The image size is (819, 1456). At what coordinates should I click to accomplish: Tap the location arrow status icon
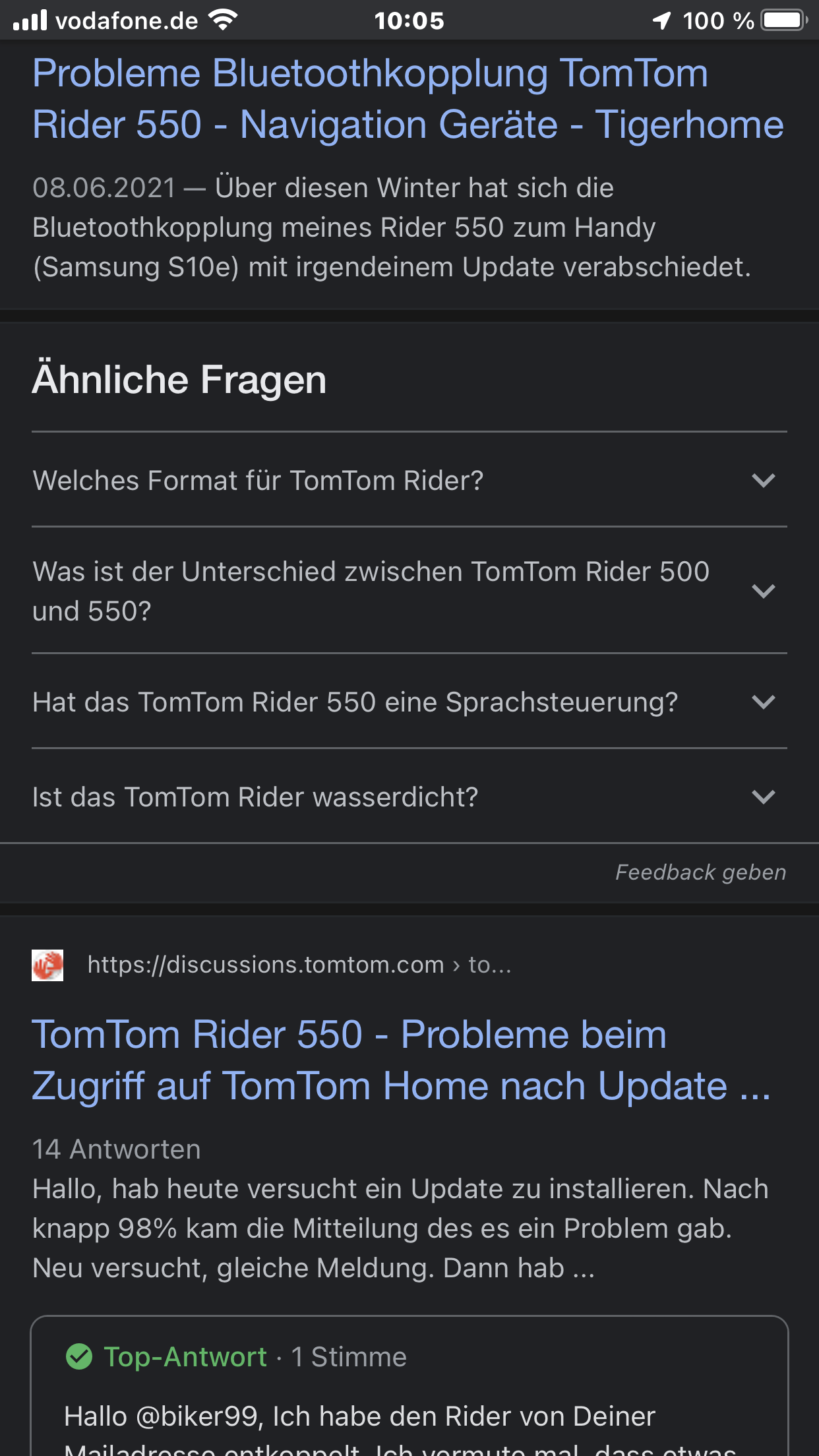click(x=661, y=20)
